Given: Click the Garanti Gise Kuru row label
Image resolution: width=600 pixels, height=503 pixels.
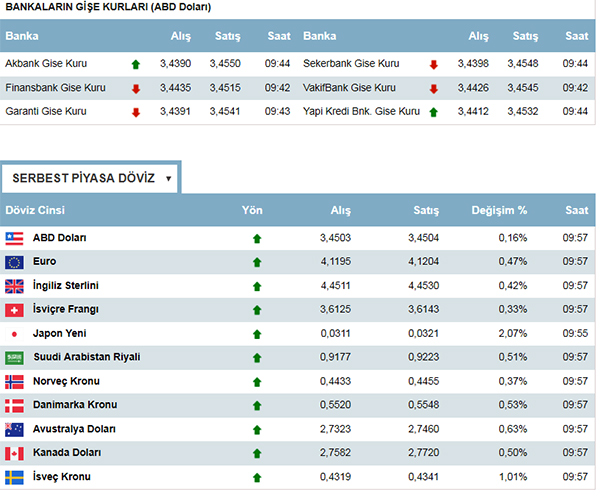Looking at the screenshot, I should (46, 112).
